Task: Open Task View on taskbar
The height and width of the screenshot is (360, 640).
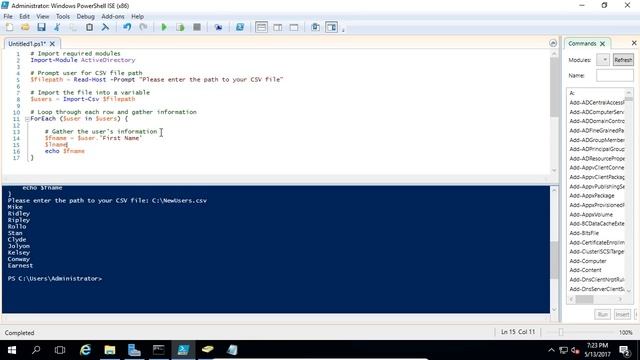Action: 60,350
